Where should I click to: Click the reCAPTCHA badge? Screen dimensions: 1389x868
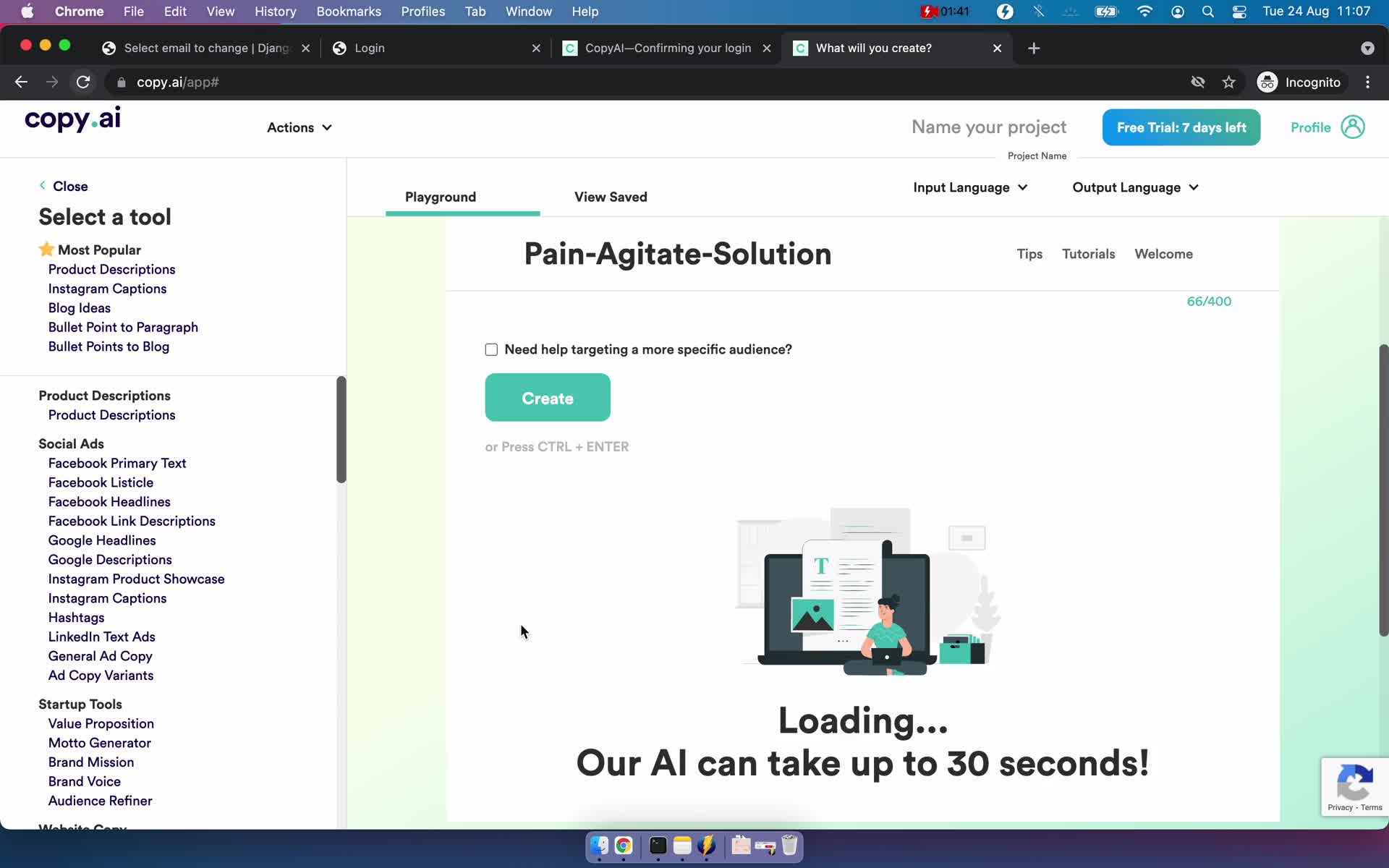[1354, 786]
